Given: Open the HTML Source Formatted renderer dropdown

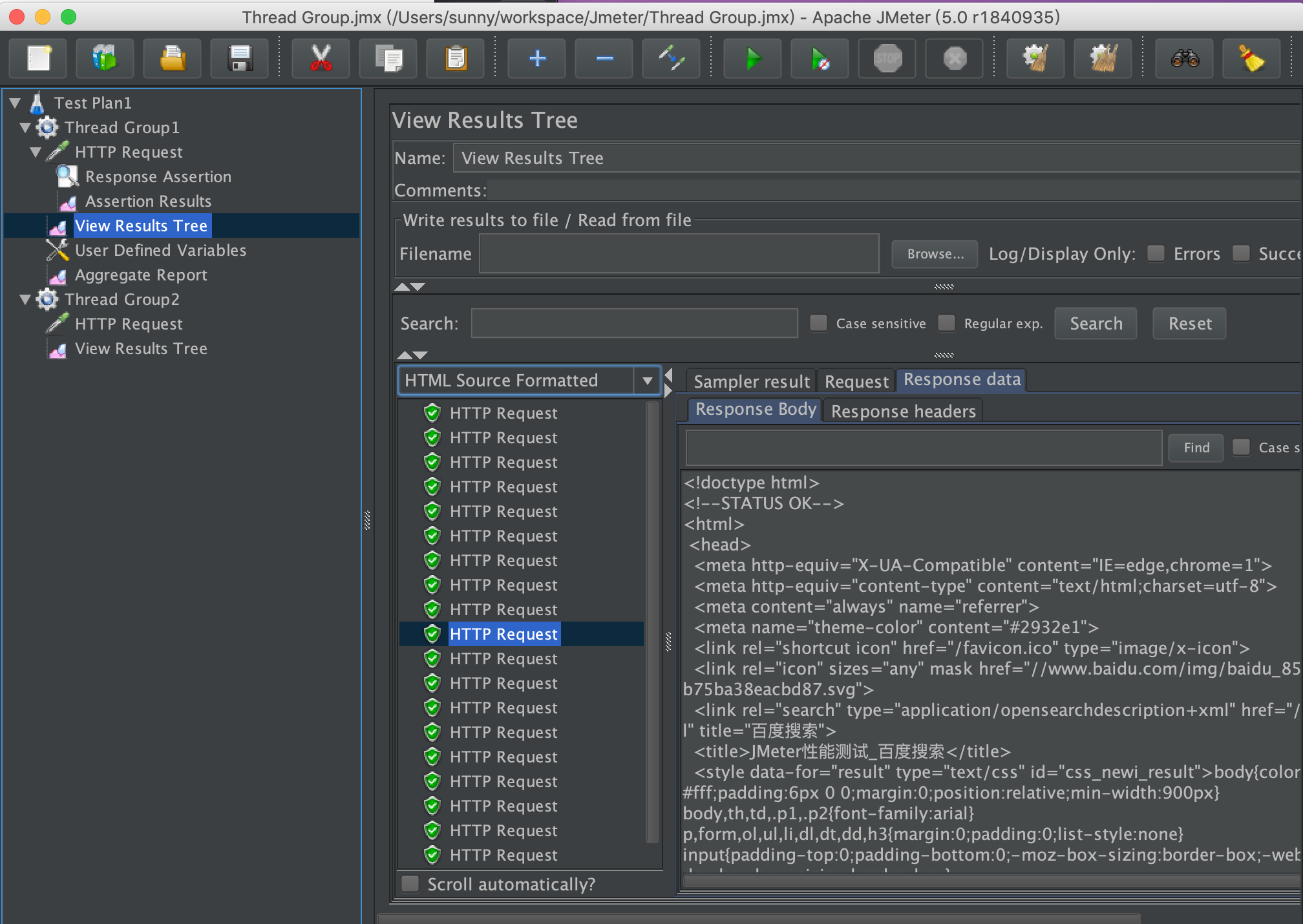Looking at the screenshot, I should tap(647, 381).
